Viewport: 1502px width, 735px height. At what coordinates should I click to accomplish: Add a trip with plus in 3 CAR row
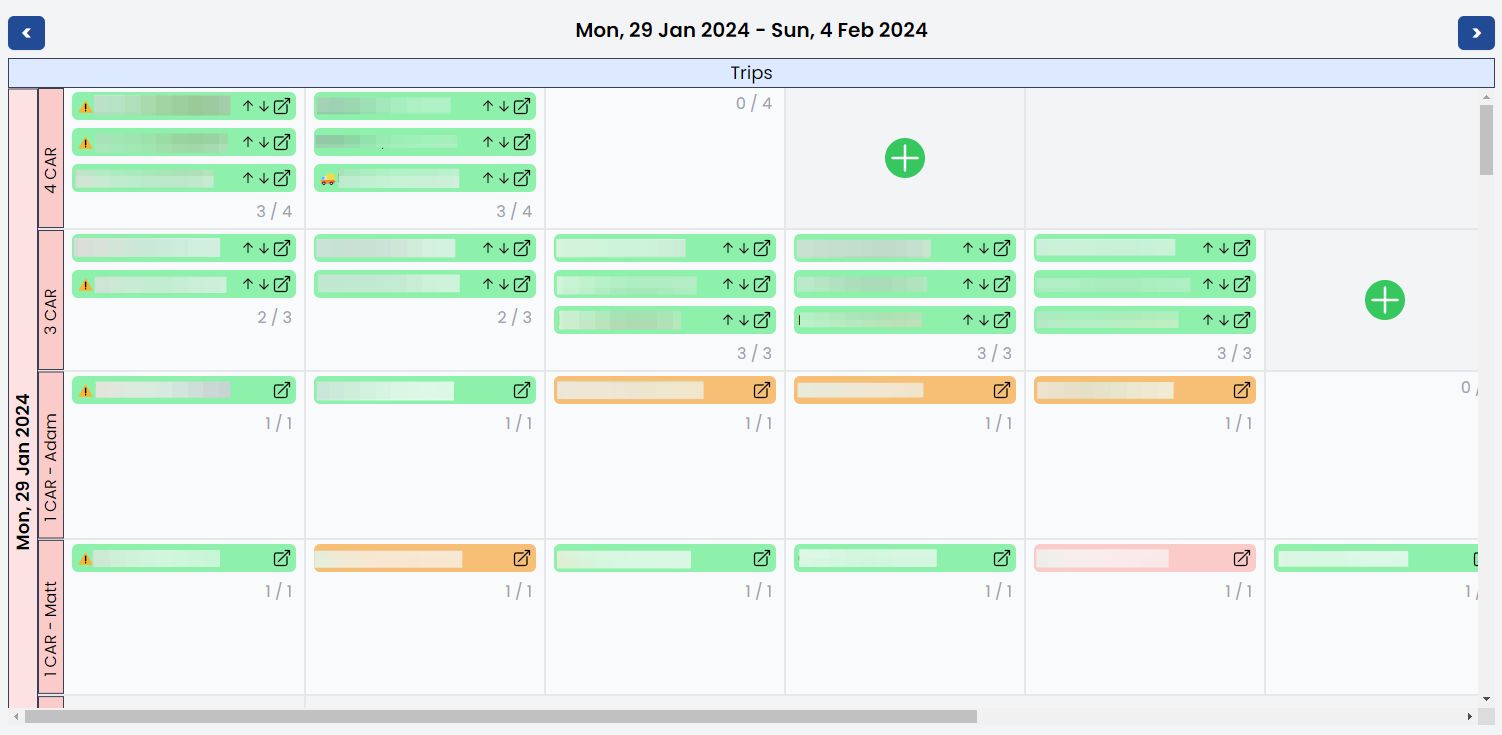pos(1385,300)
